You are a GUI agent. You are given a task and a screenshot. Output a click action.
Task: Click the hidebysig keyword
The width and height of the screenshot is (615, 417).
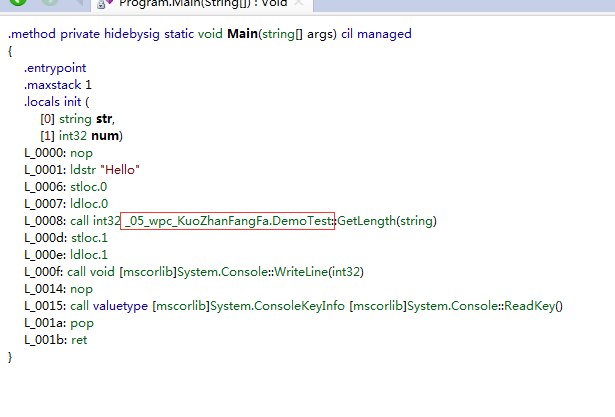132,34
